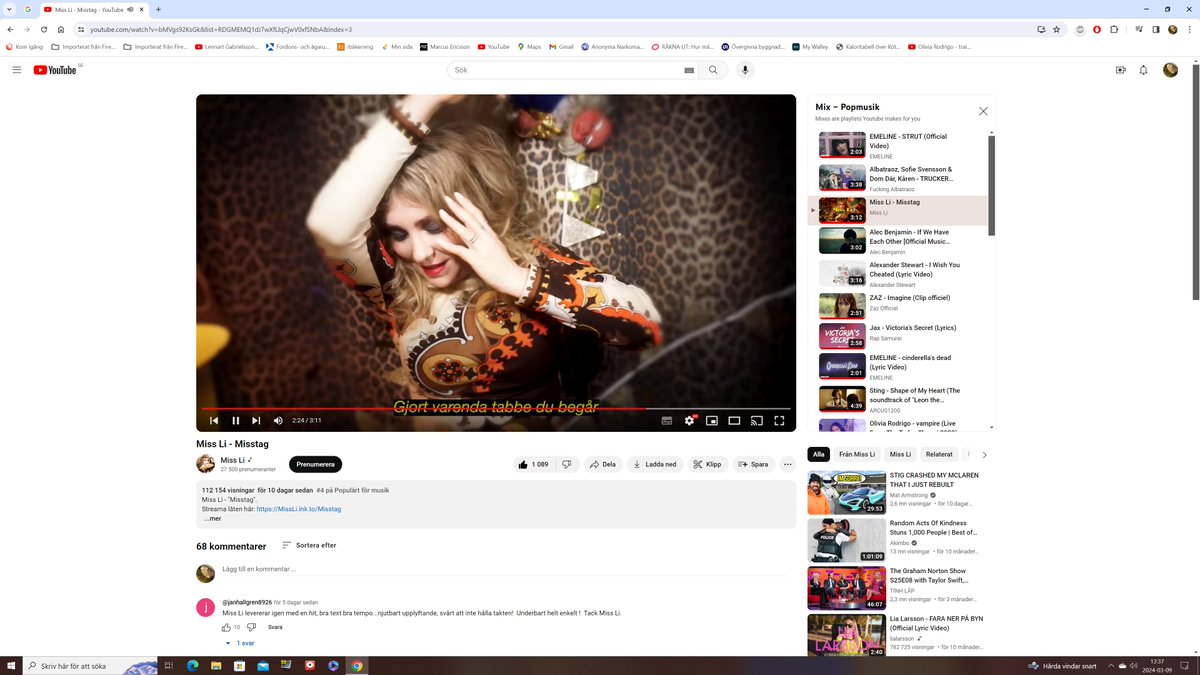The width and height of the screenshot is (1200, 675).
Task: Open the Maps bookmark
Action: pos(529,47)
